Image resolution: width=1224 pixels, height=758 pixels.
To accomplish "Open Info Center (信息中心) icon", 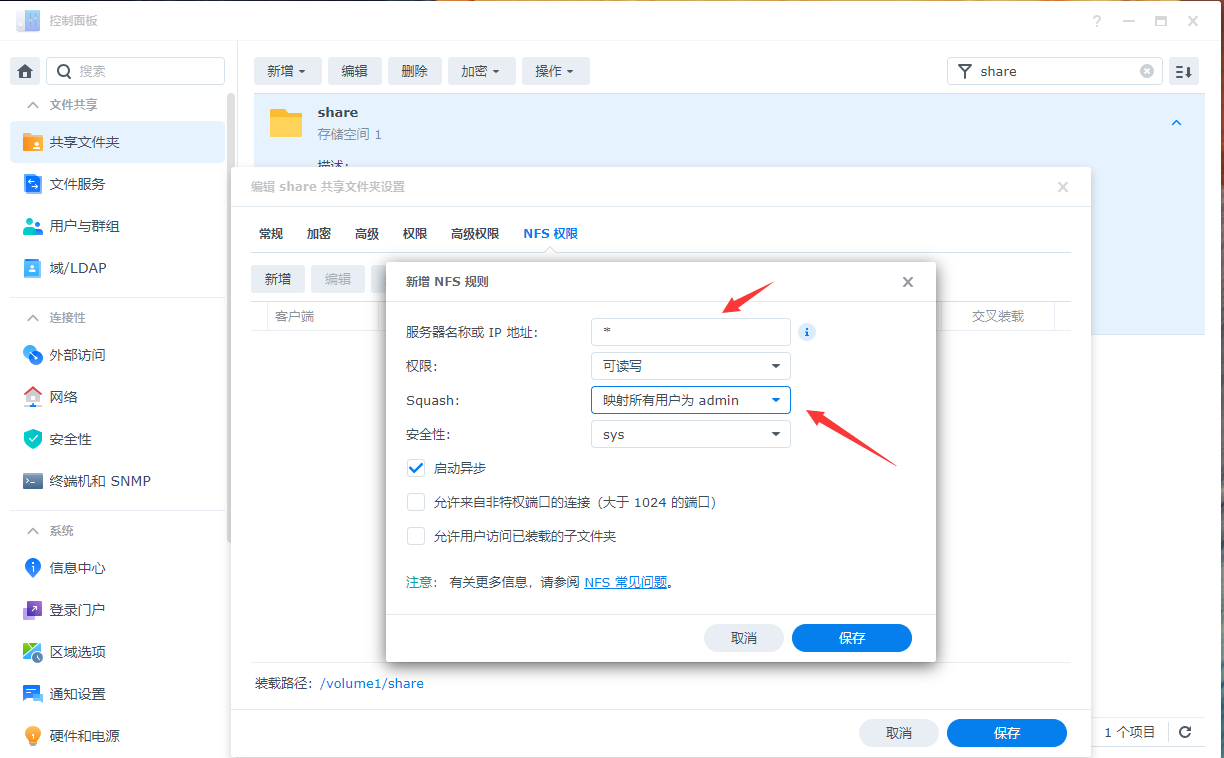I will coord(33,568).
